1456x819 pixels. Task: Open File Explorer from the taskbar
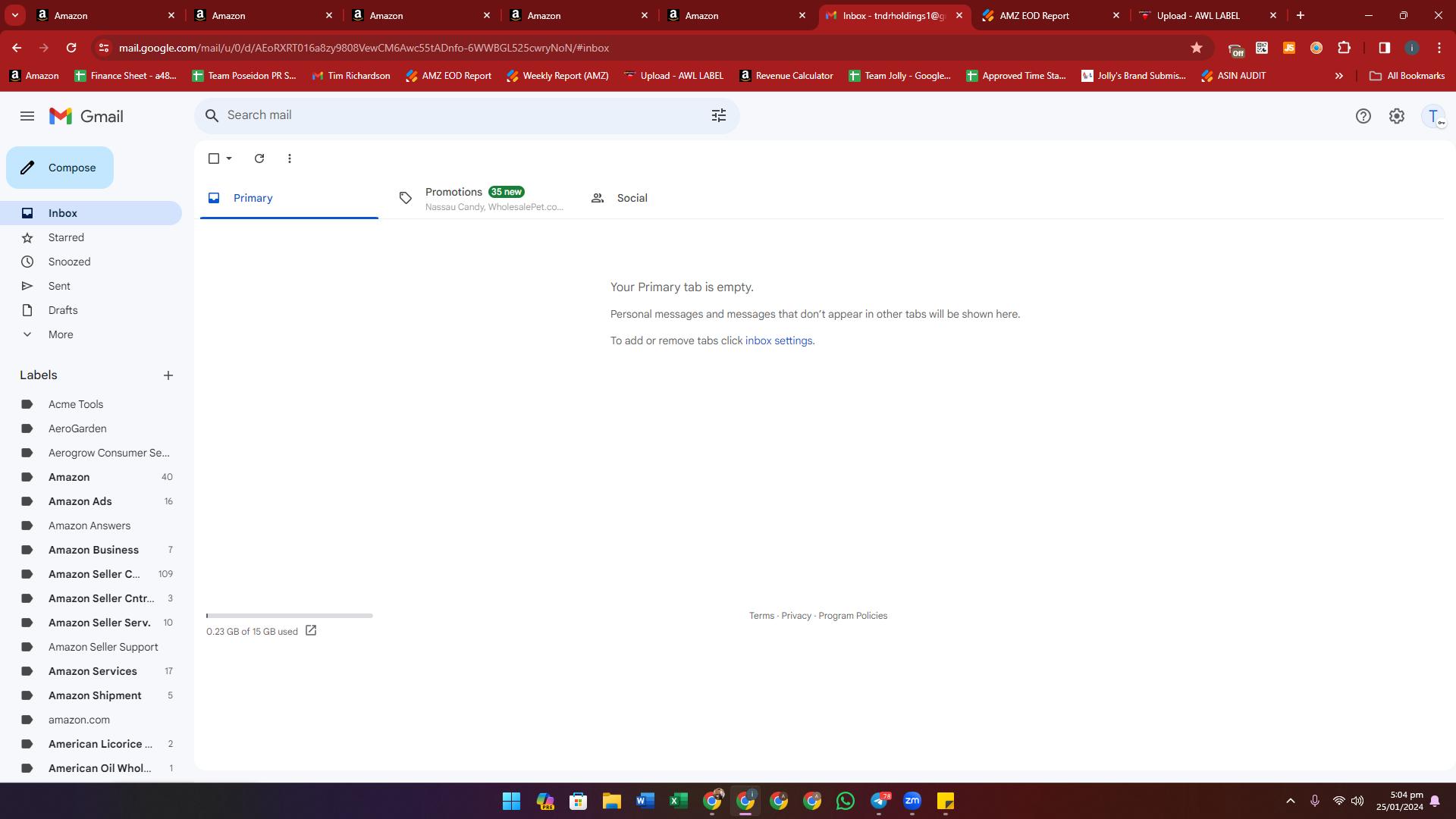611,801
